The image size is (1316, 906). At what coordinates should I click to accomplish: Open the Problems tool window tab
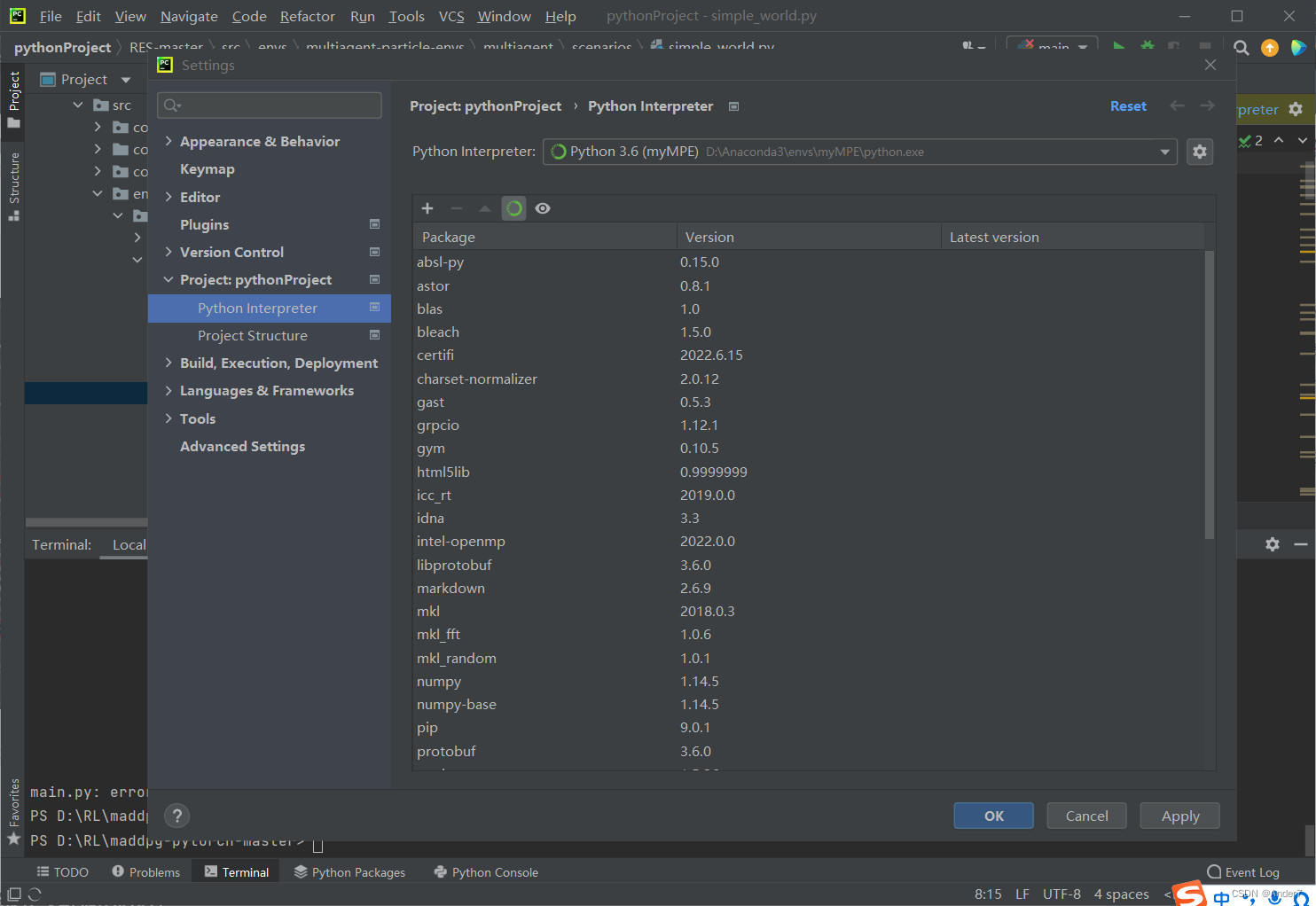[146, 872]
